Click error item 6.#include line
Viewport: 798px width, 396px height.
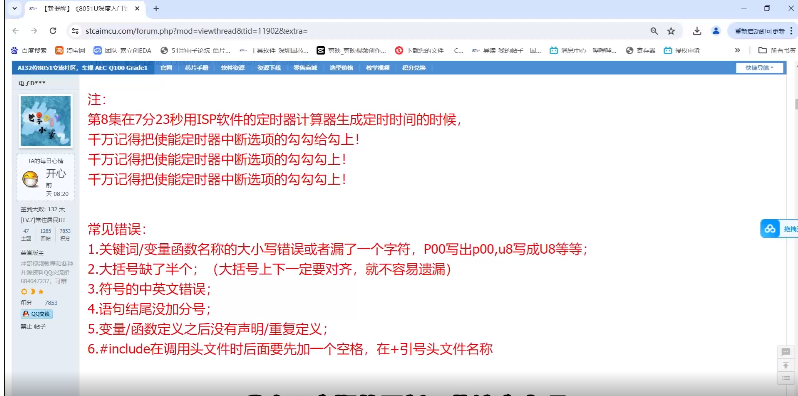point(290,349)
